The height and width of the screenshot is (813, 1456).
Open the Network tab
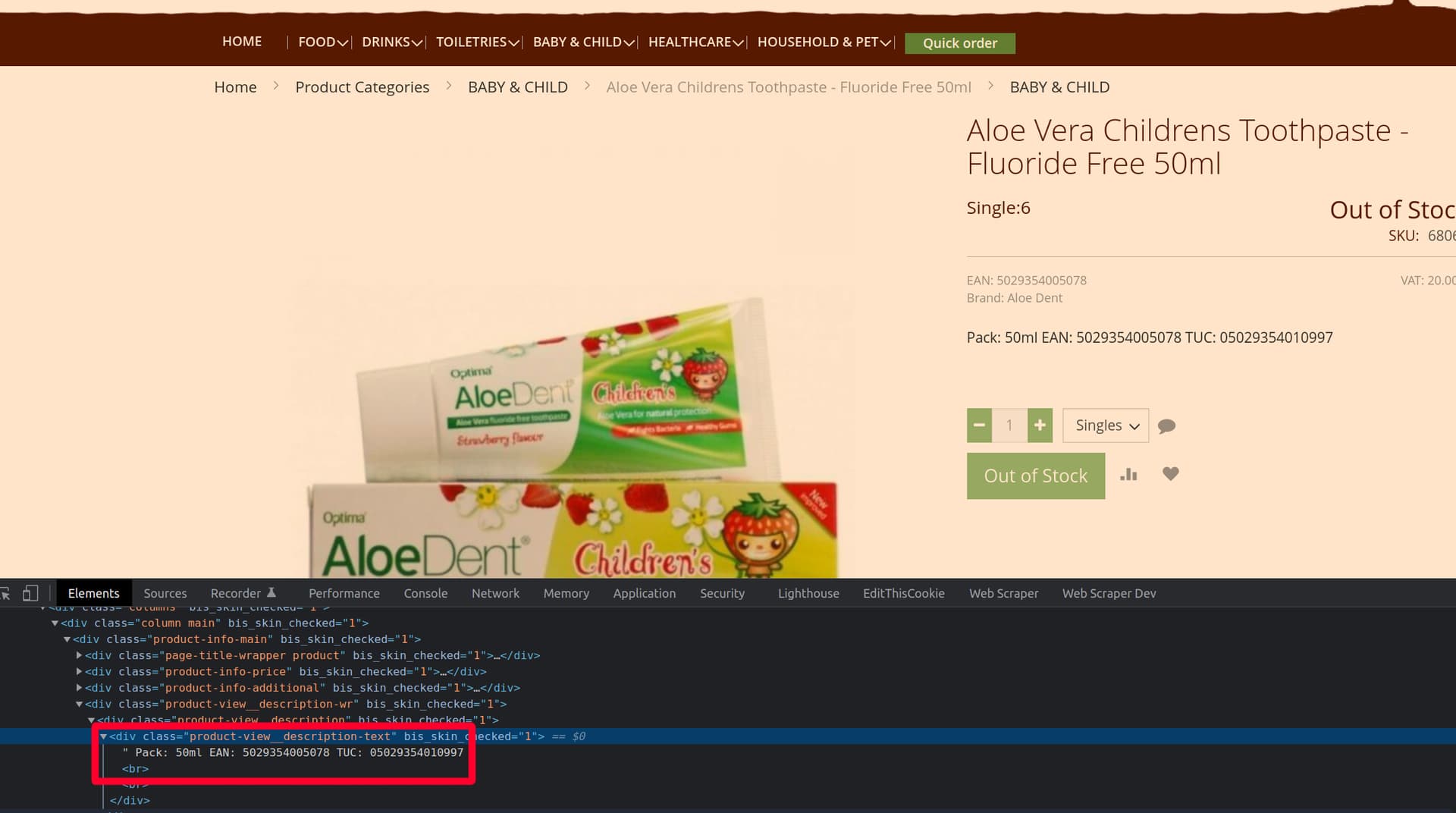[x=495, y=594]
